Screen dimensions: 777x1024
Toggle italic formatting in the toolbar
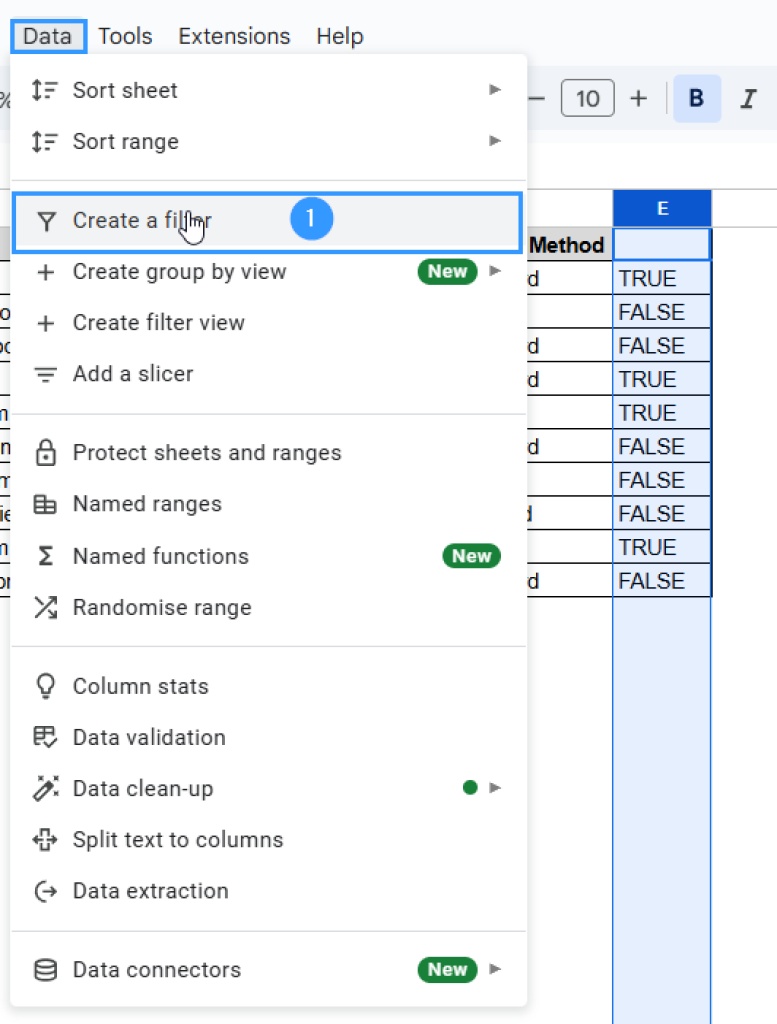[748, 98]
